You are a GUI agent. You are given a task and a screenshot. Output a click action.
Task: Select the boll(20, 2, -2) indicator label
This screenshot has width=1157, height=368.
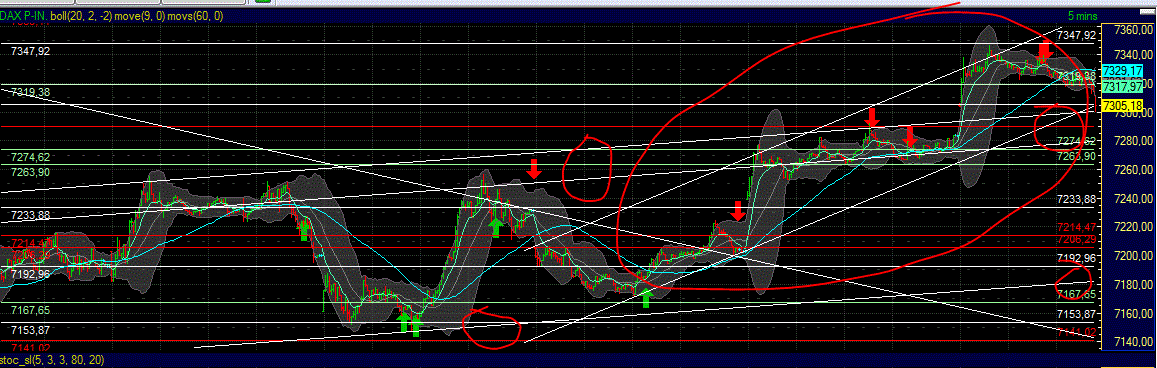[80, 15]
